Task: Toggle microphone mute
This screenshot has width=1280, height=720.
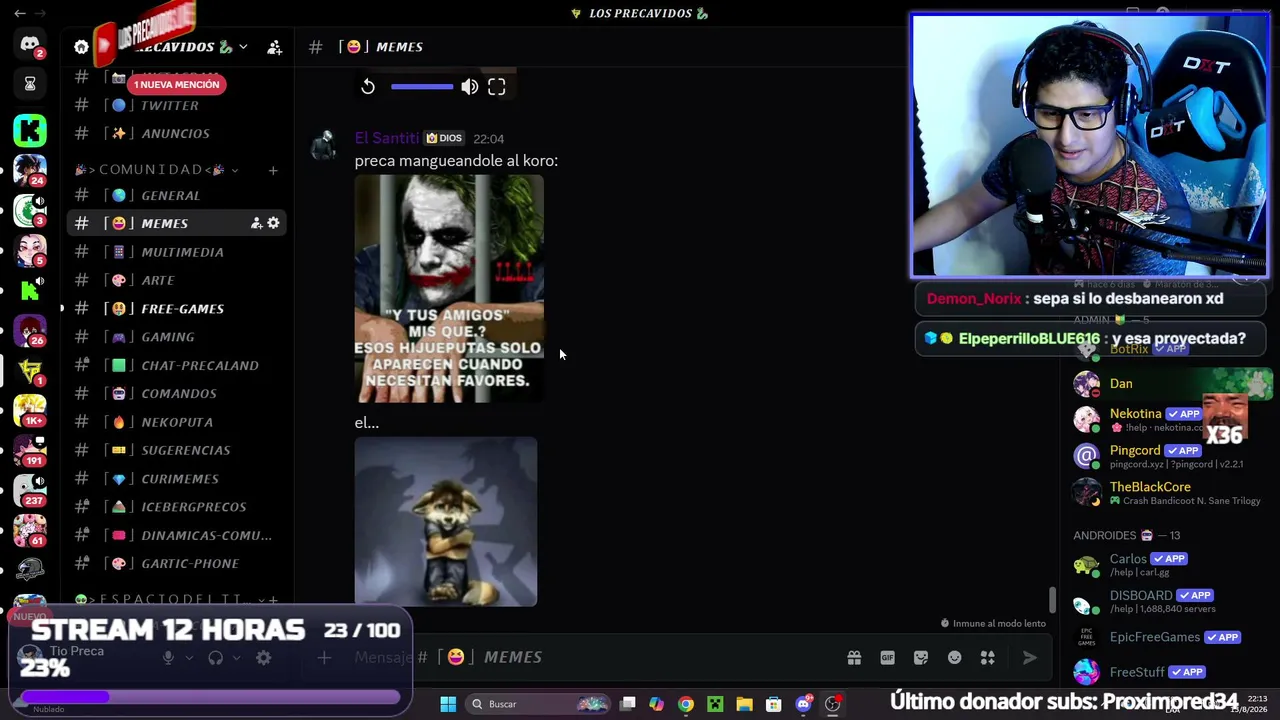Action: (x=168, y=657)
